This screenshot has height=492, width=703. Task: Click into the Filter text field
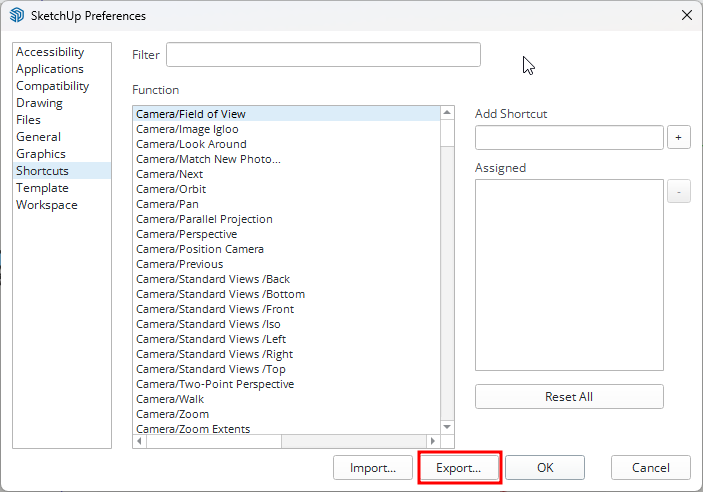(323, 55)
